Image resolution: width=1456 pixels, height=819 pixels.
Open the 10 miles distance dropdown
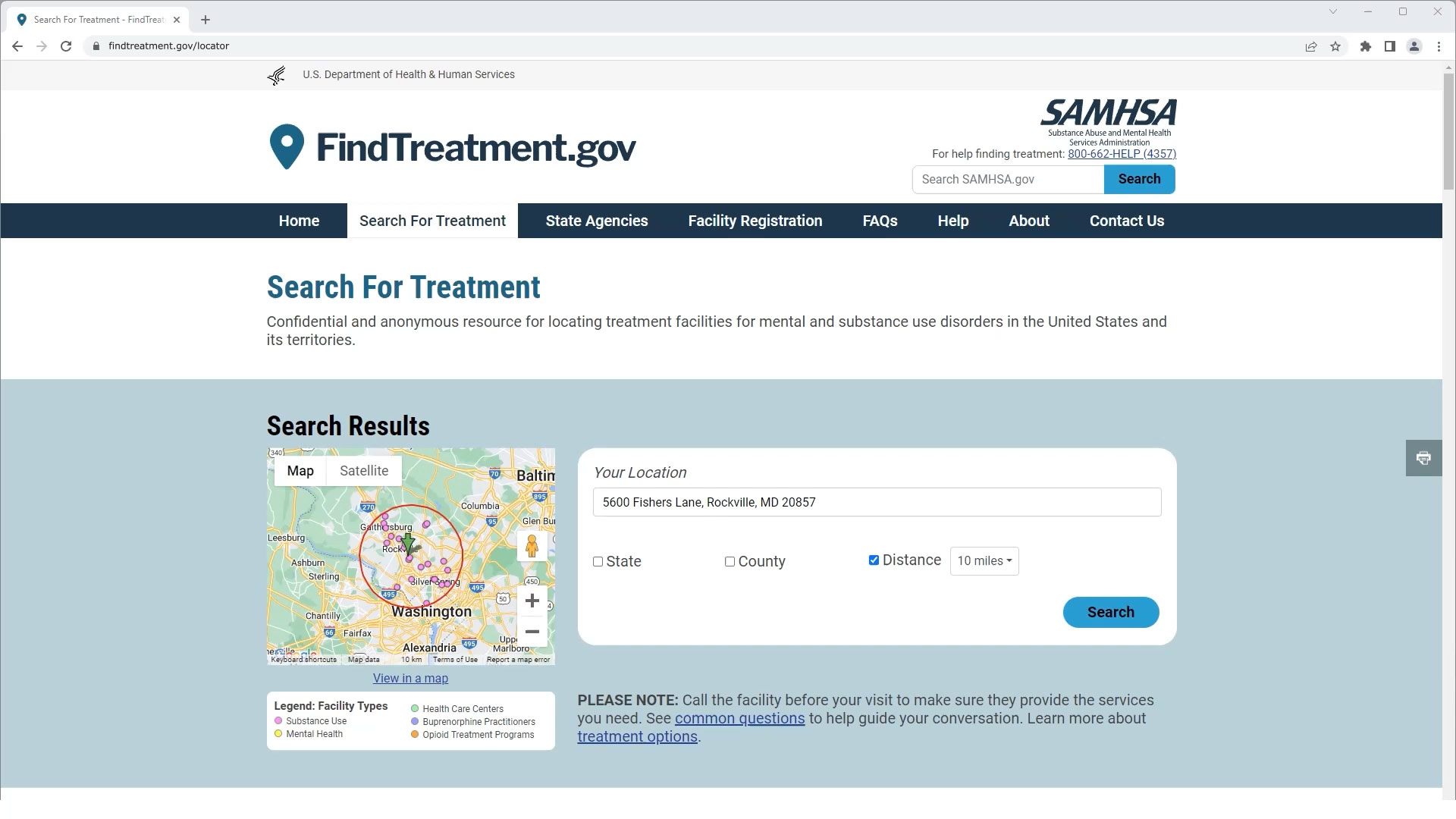(984, 561)
